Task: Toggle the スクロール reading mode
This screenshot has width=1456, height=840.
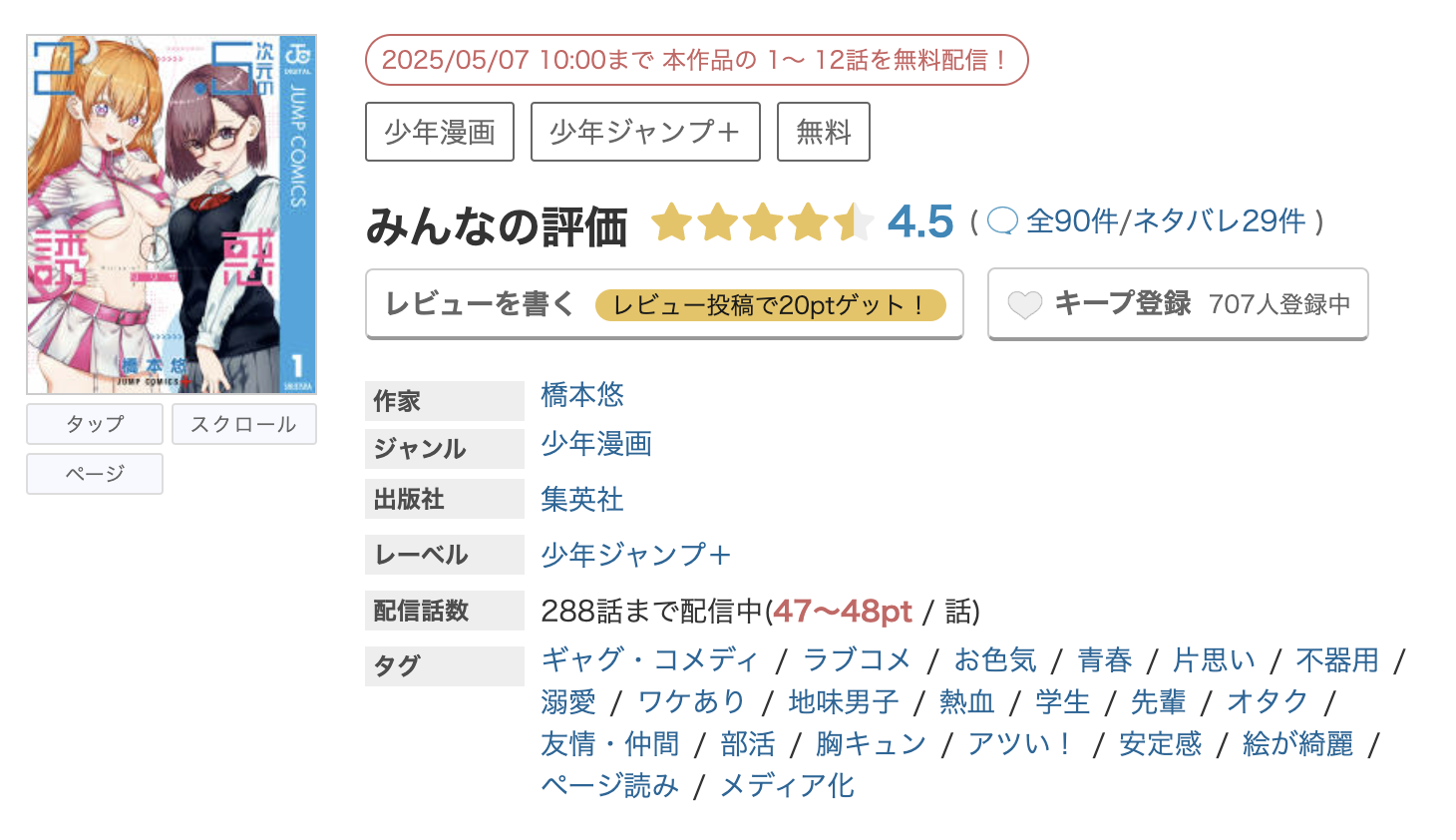Action: [x=243, y=423]
